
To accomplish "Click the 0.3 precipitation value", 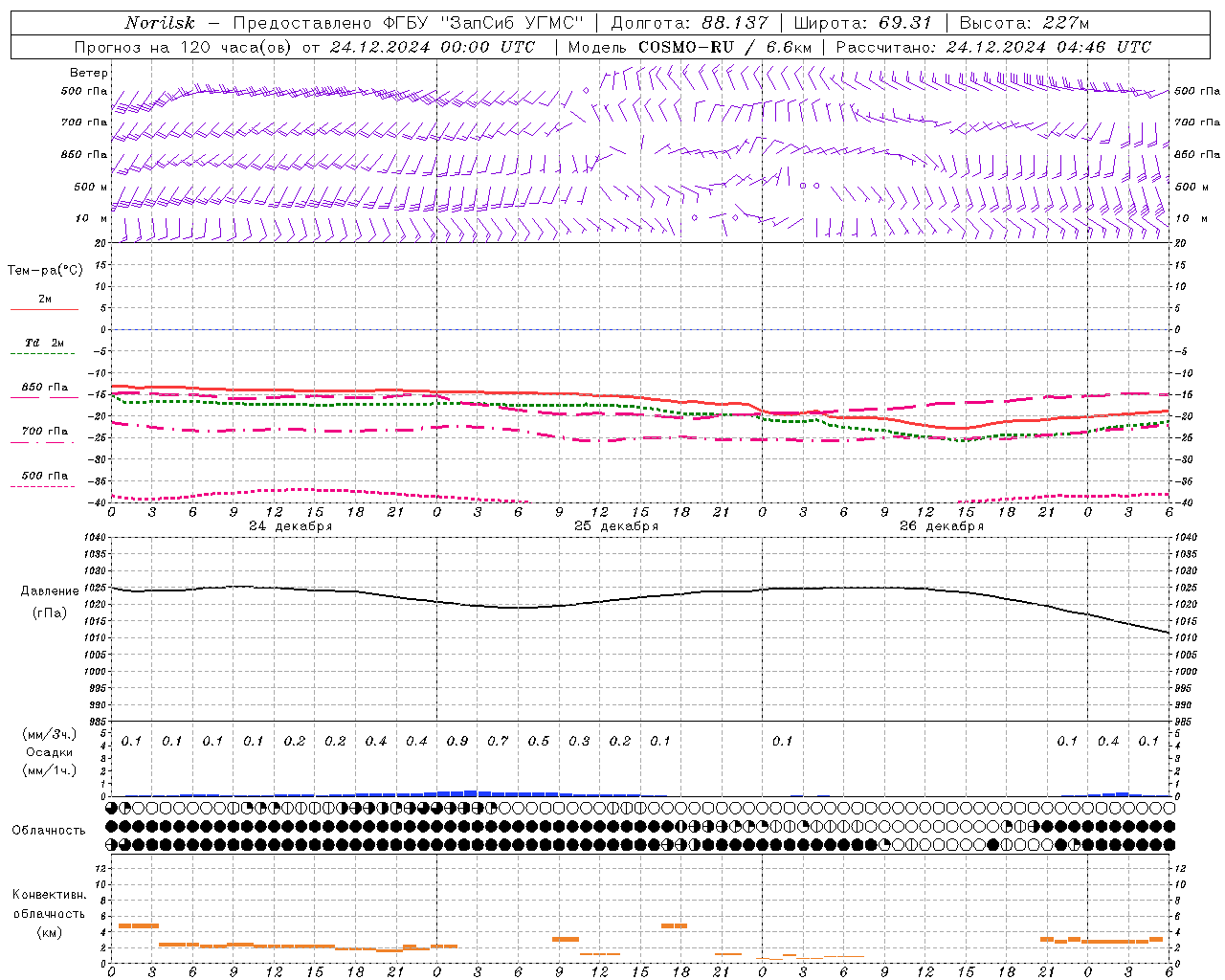I will (579, 741).
